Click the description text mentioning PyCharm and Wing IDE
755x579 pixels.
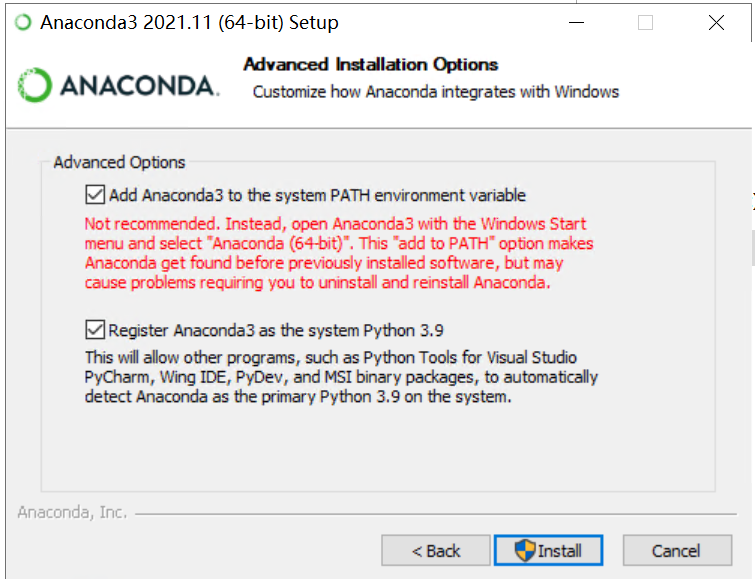coord(340,377)
